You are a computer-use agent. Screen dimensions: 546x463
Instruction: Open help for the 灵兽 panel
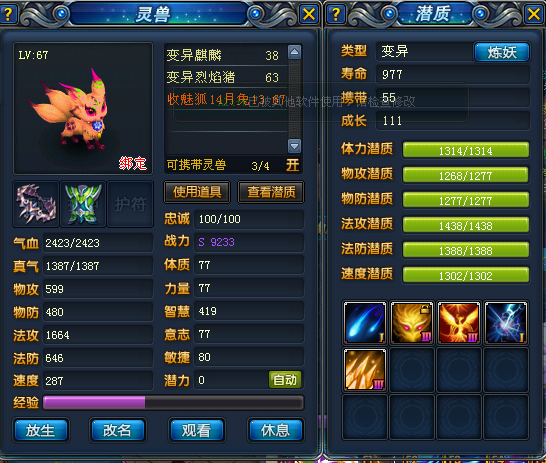(9, 14)
